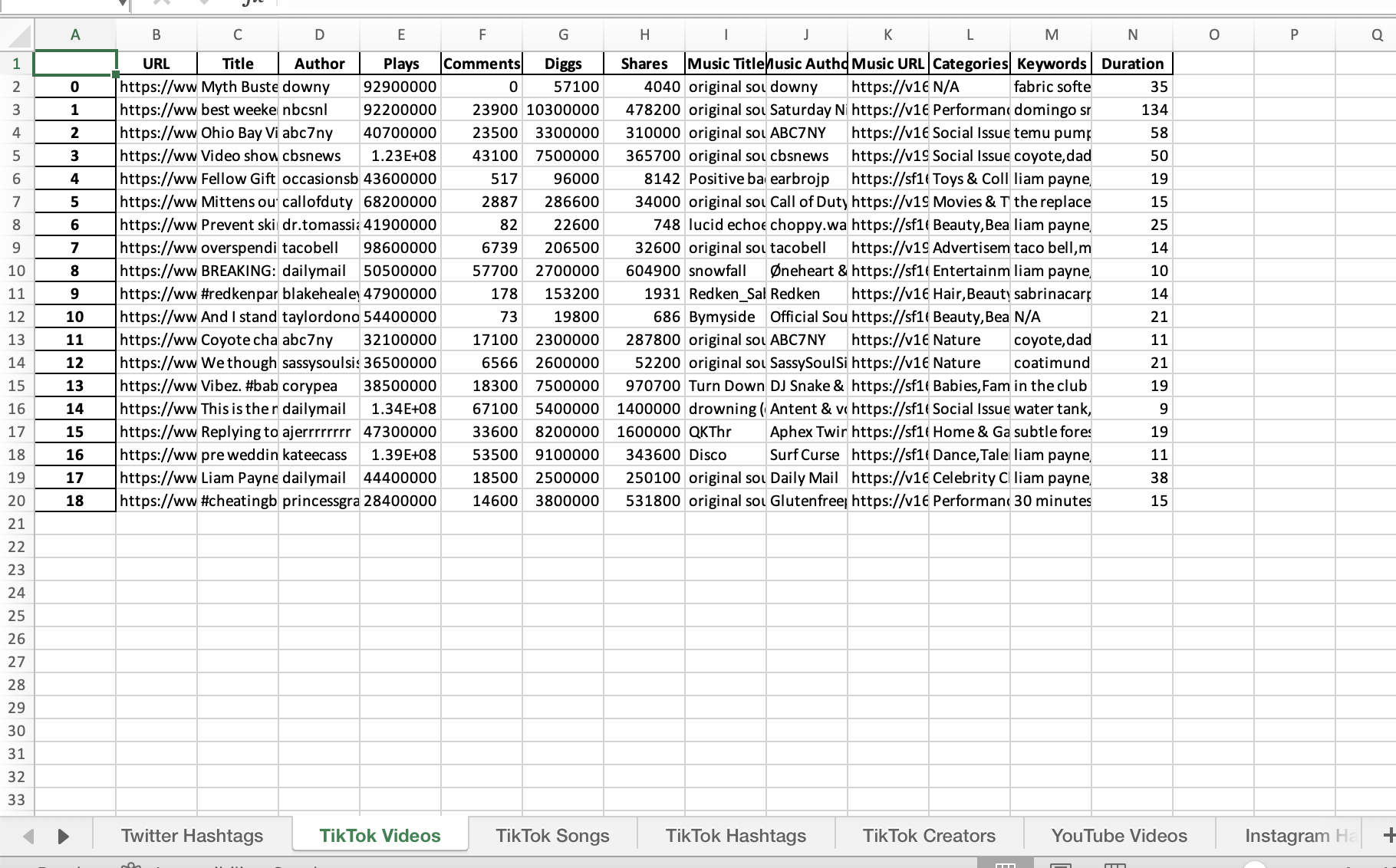Click shares cell 970700
This screenshot has height=868, width=1396.
(644, 386)
